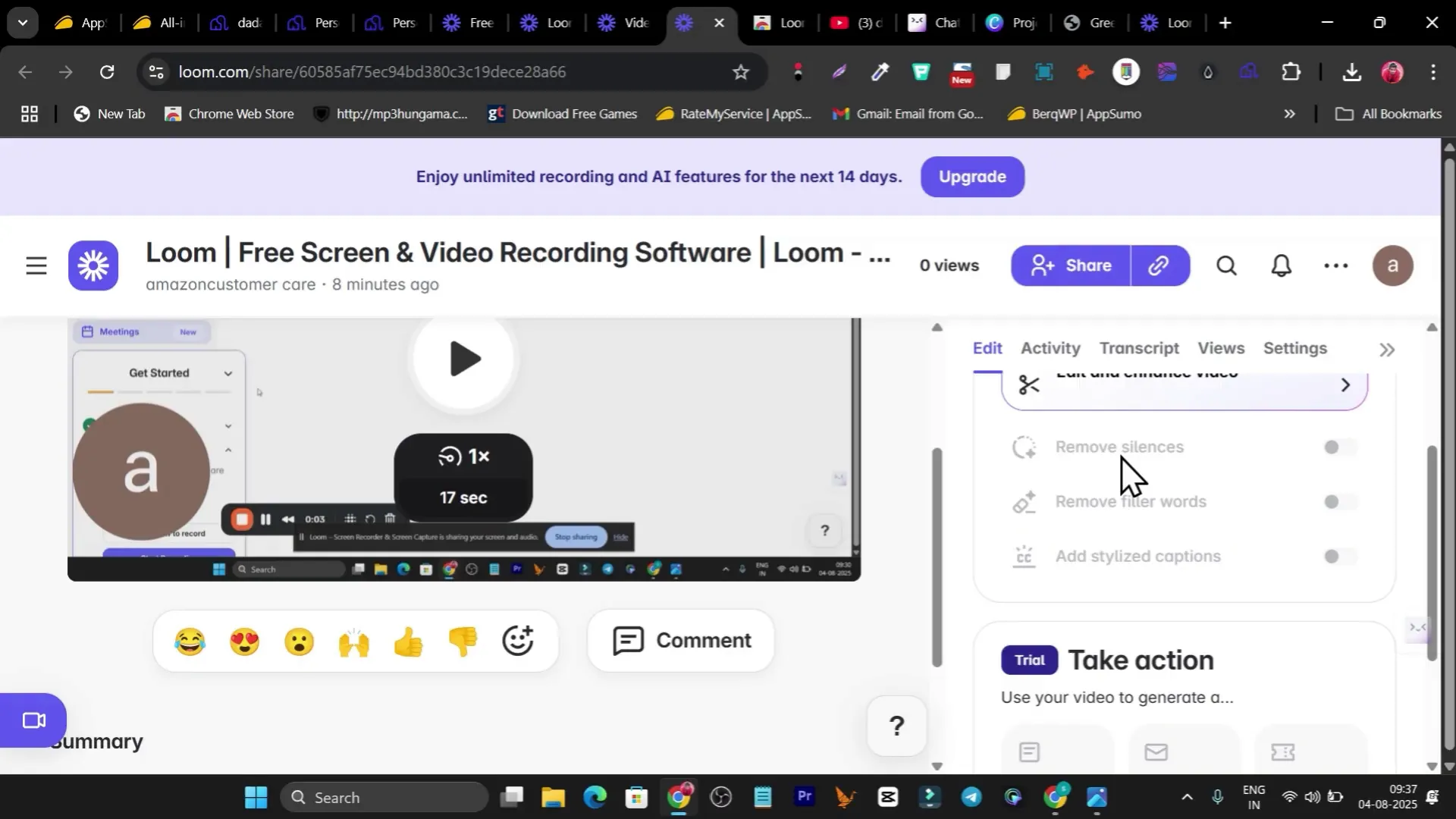Screen dimensions: 1456x819
Task: Open search with the magnifier icon
Action: (1226, 265)
